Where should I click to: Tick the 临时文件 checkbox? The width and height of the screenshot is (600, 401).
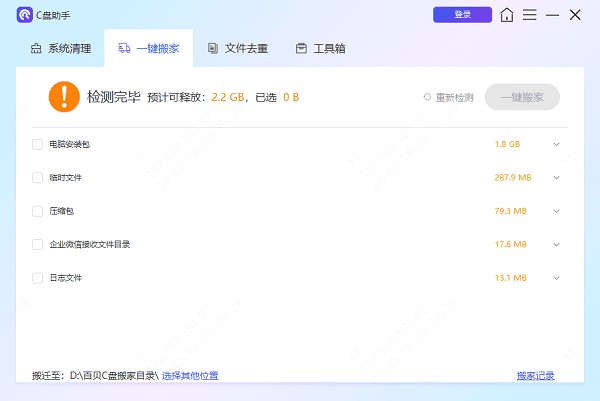(37, 178)
